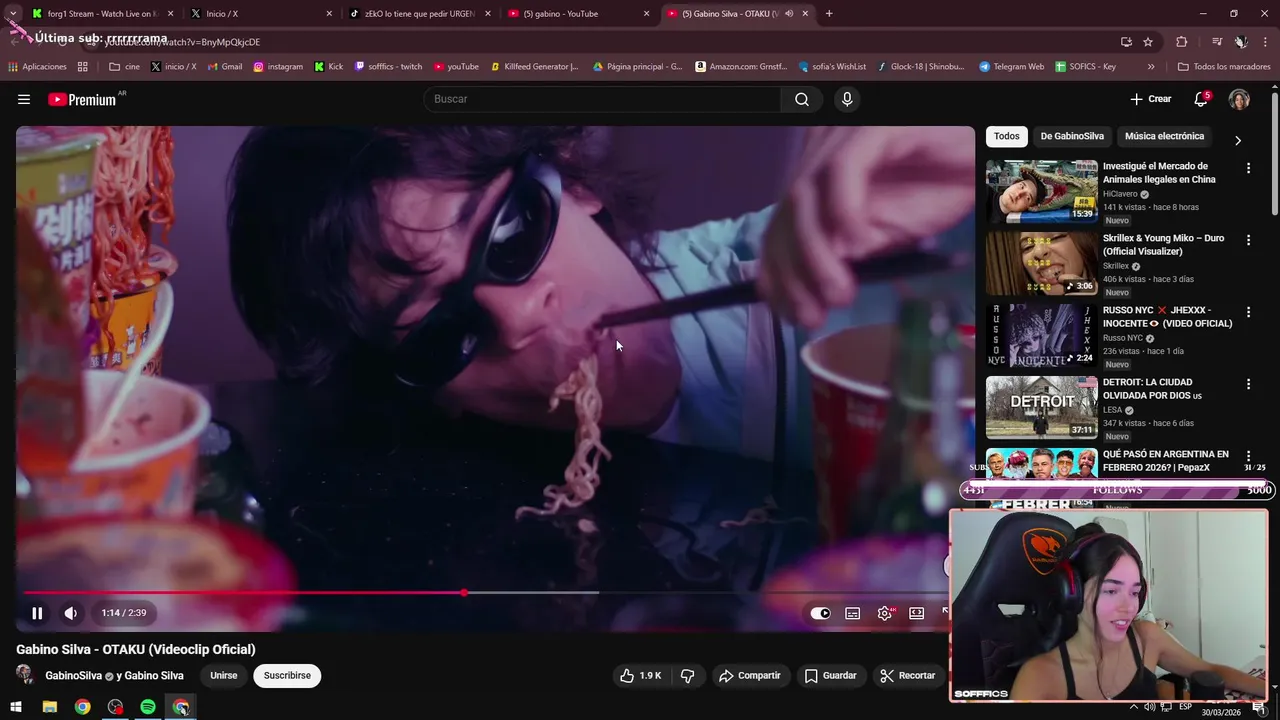This screenshot has height=720, width=1280.
Task: Save the video with Guardar
Action: pos(830,676)
